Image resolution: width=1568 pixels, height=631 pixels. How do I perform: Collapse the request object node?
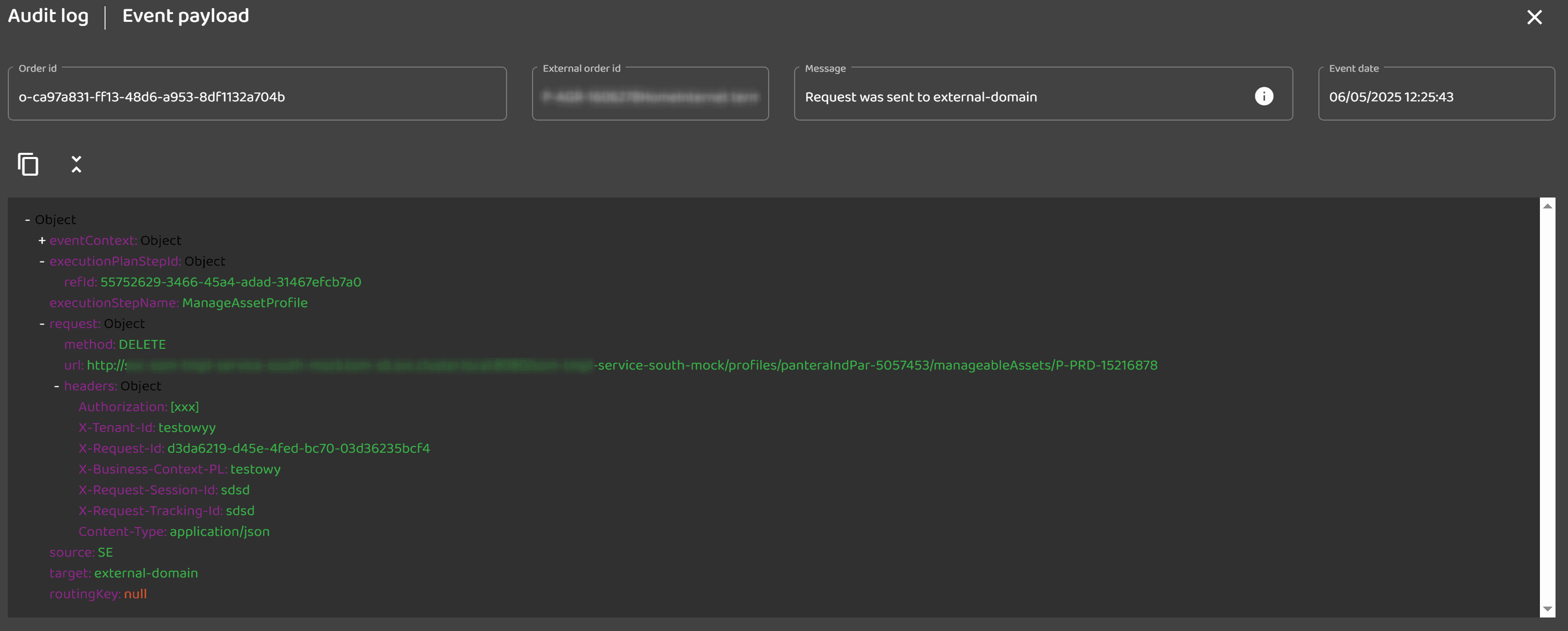(x=42, y=324)
